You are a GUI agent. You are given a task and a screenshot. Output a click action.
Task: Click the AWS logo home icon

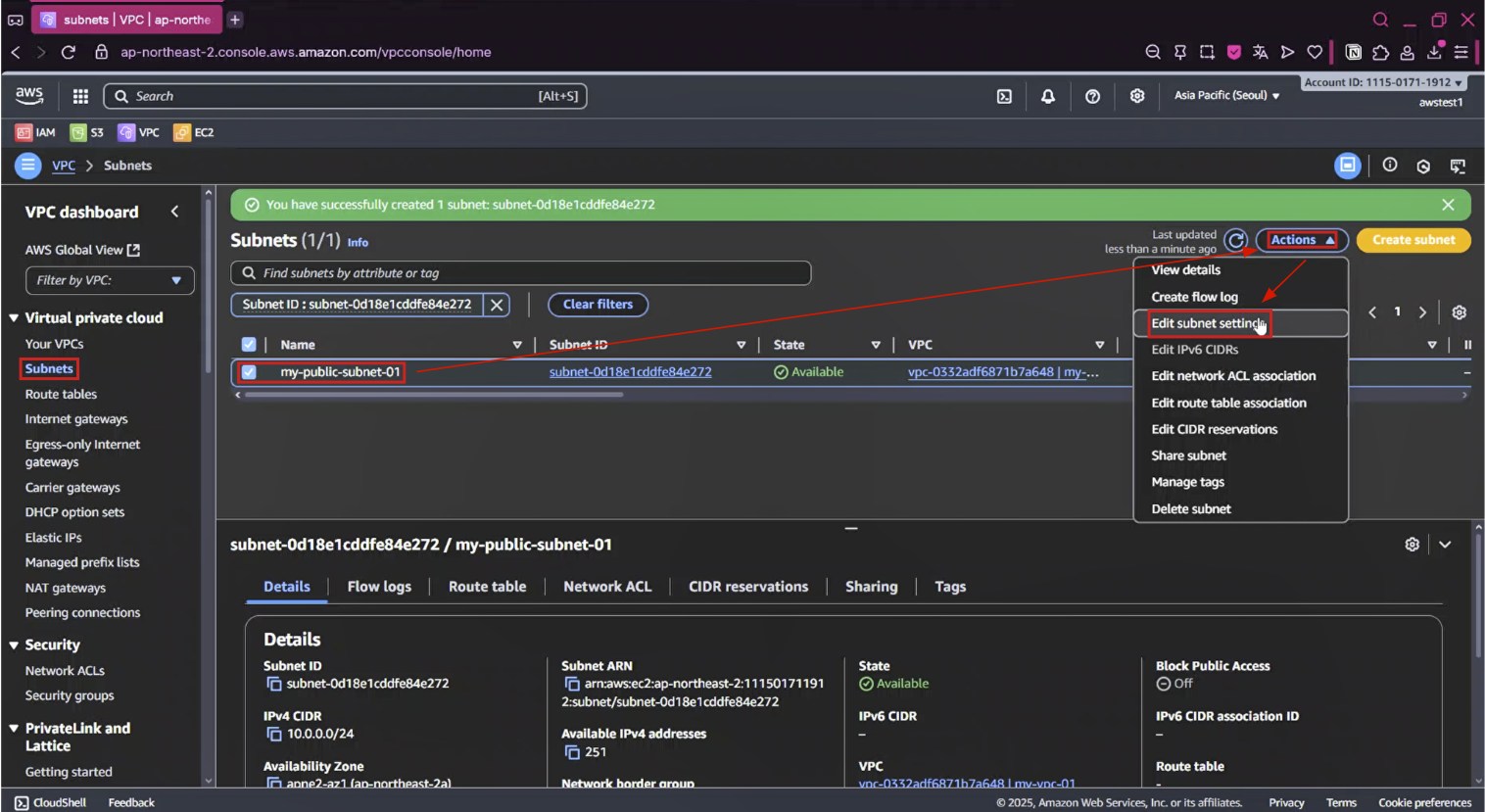(29, 95)
